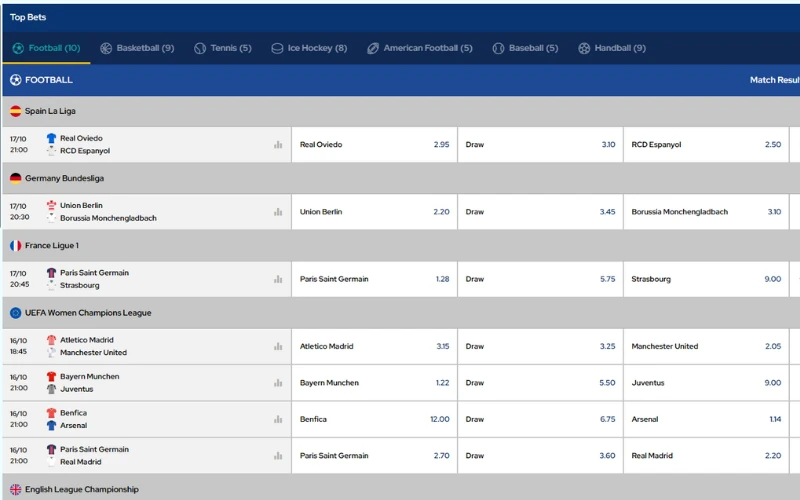Bet on RCD Espanyol at 2.50

point(706,145)
